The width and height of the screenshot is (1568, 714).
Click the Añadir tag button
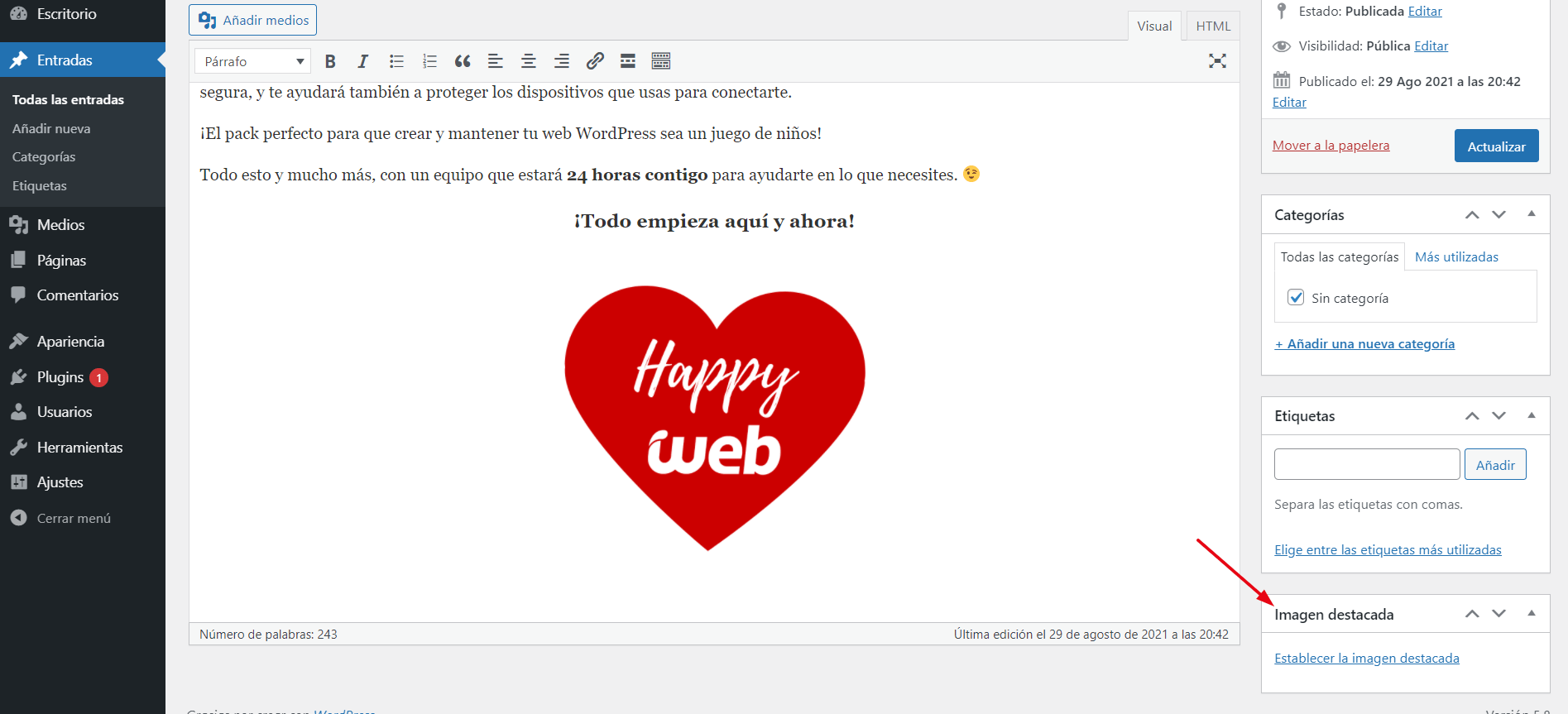tap(1495, 464)
